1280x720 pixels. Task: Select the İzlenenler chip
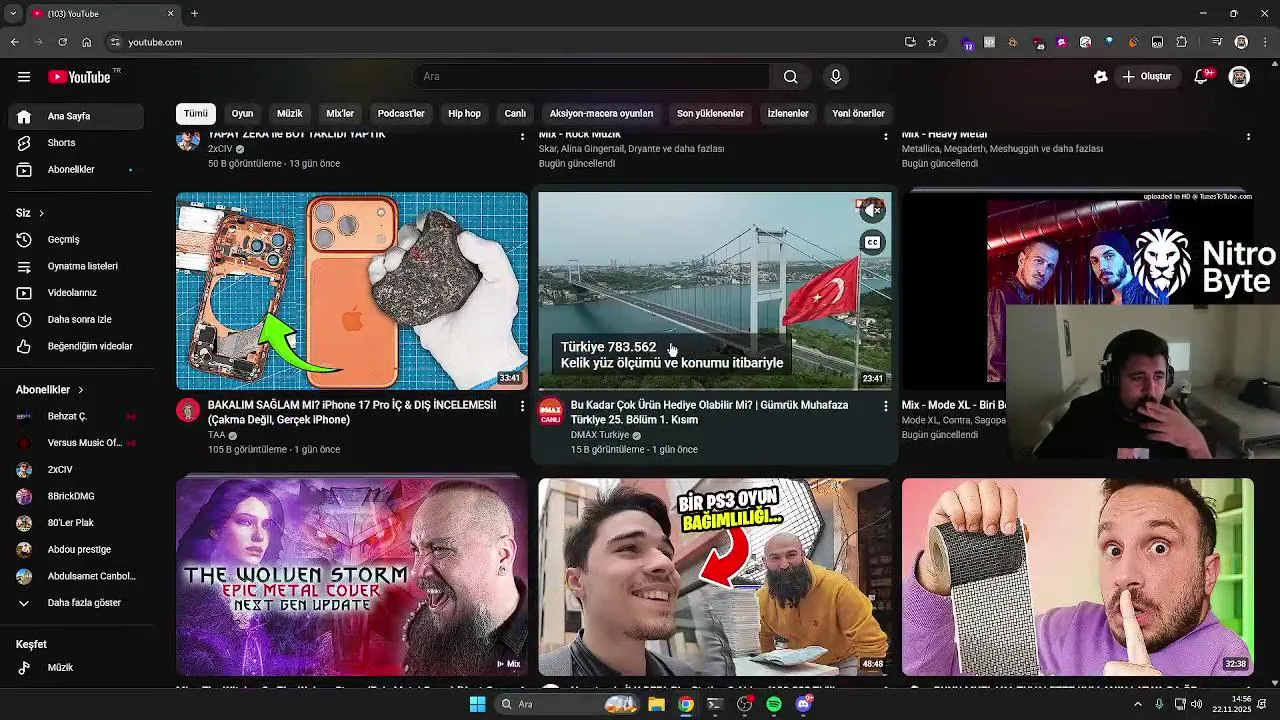pyautogui.click(x=788, y=114)
